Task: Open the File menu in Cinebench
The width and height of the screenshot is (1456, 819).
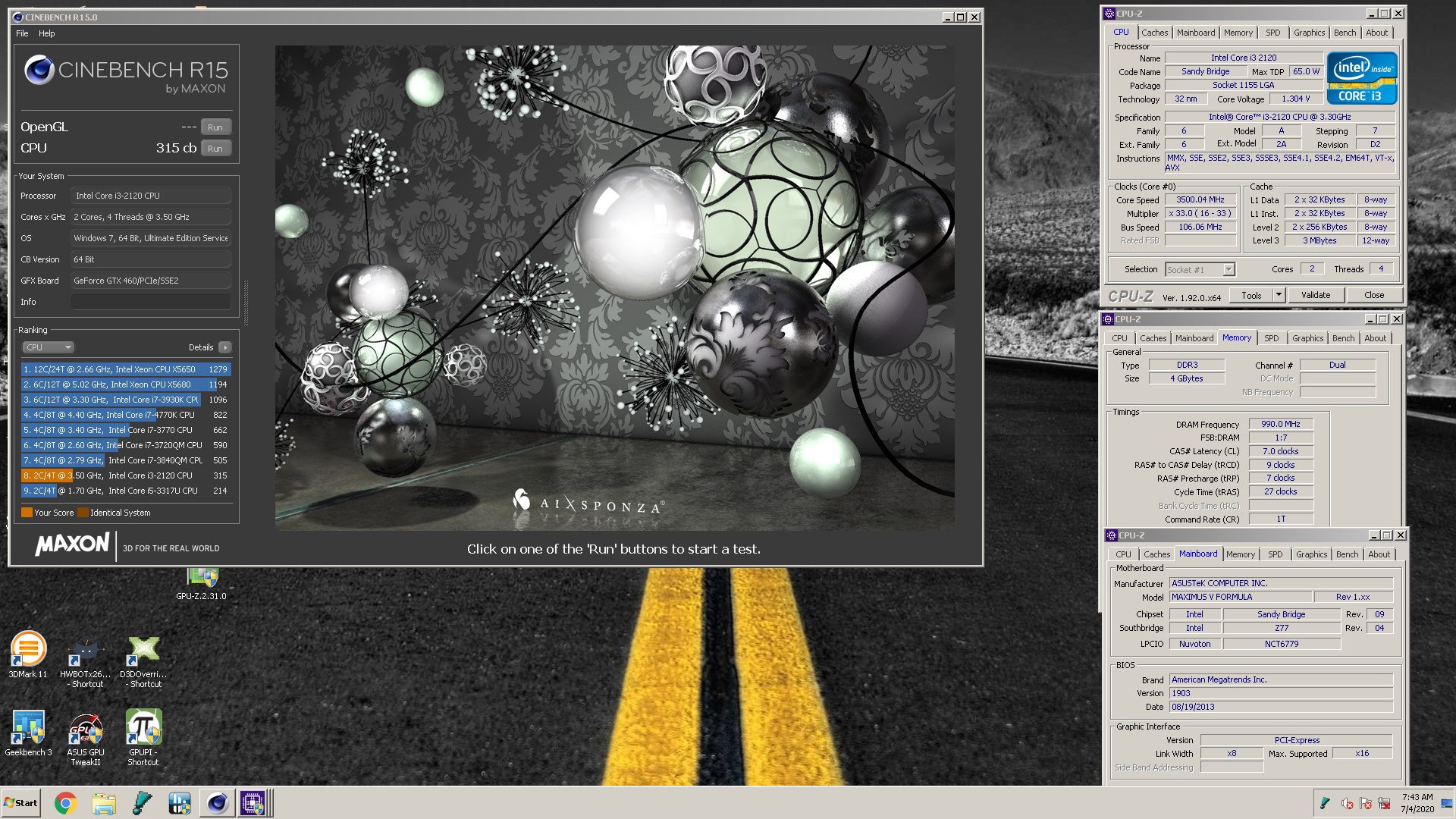Action: (22, 33)
